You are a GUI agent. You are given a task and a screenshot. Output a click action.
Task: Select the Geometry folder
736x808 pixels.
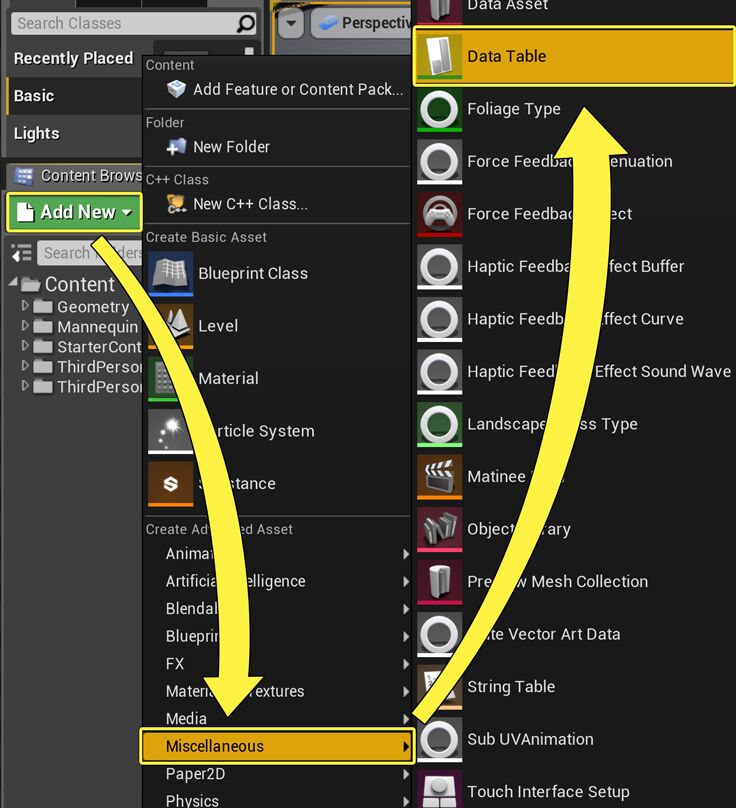(x=93, y=307)
